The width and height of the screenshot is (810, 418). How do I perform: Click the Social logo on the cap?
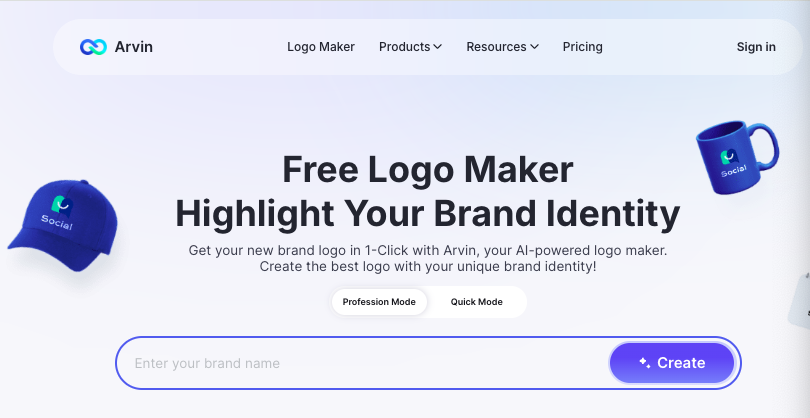(x=59, y=213)
